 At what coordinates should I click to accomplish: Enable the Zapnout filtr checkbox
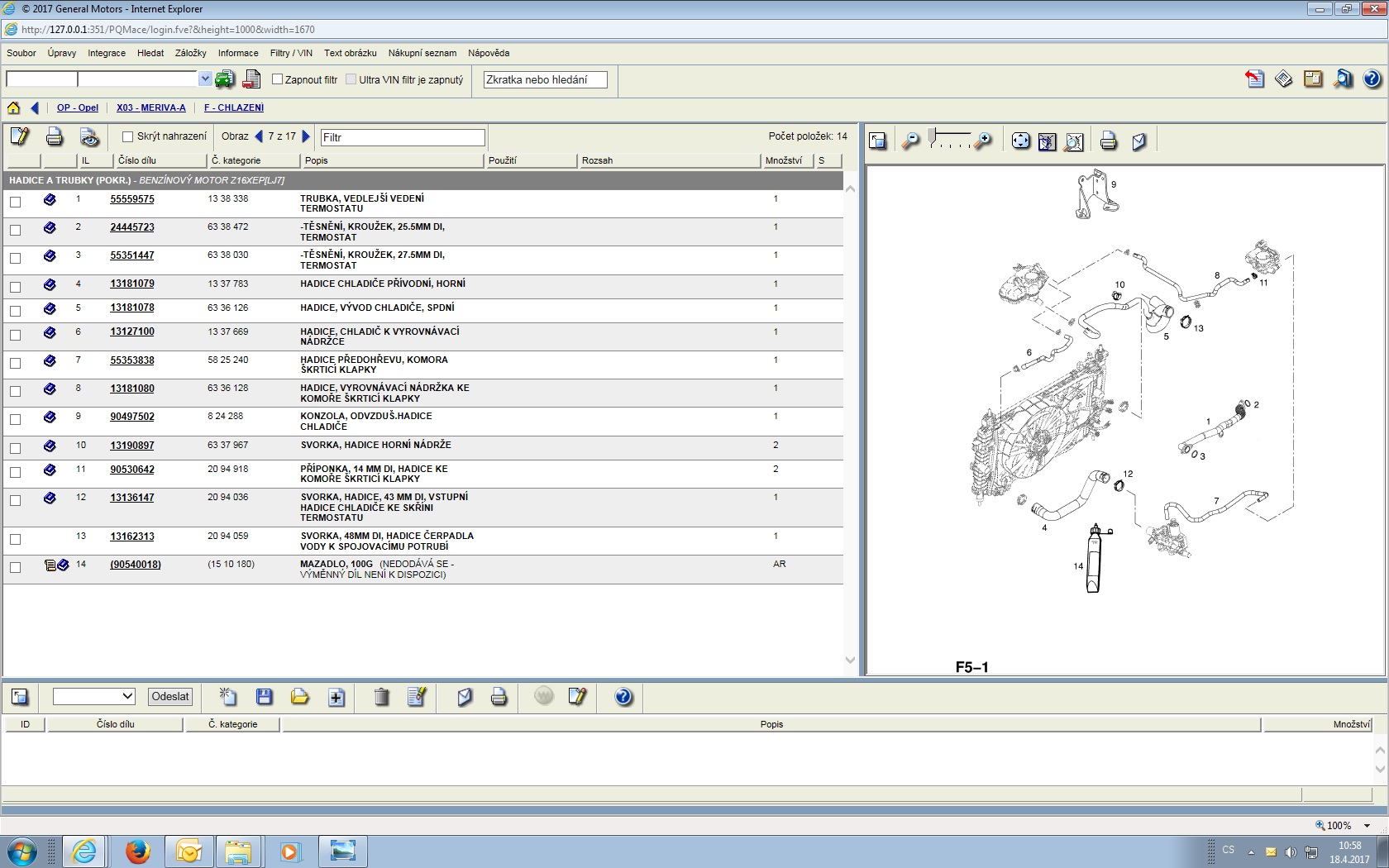click(x=278, y=79)
